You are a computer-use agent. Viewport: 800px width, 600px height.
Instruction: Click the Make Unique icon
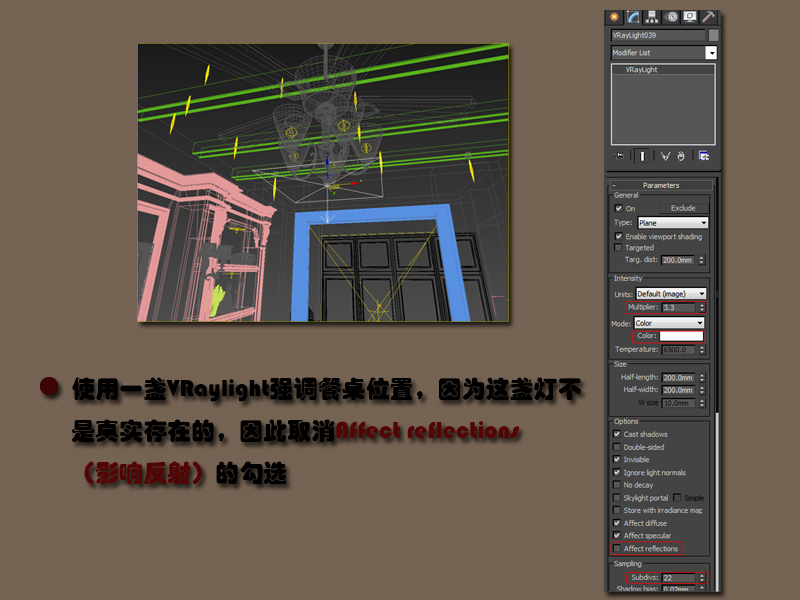(665, 156)
